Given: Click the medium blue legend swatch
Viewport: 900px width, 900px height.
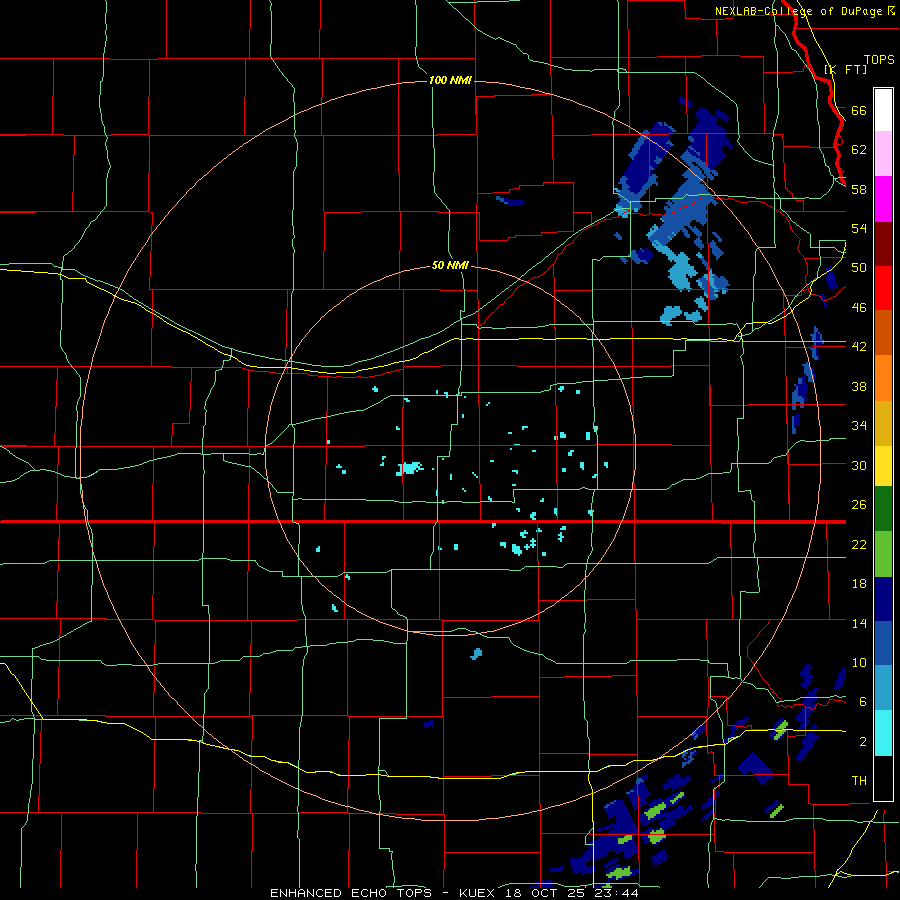Looking at the screenshot, I should coord(883,643).
